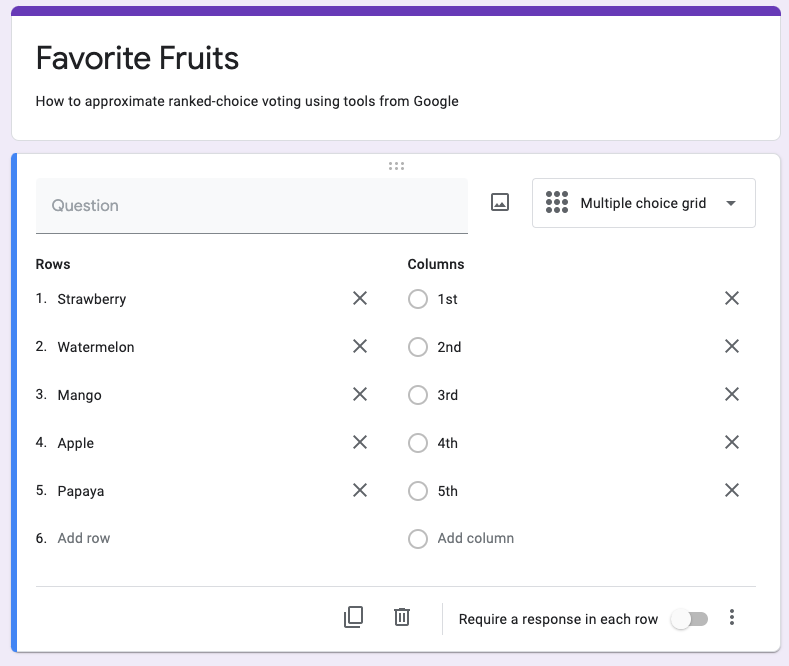Click Add row to insert a new row
Viewport: 789px width, 666px height.
84,538
